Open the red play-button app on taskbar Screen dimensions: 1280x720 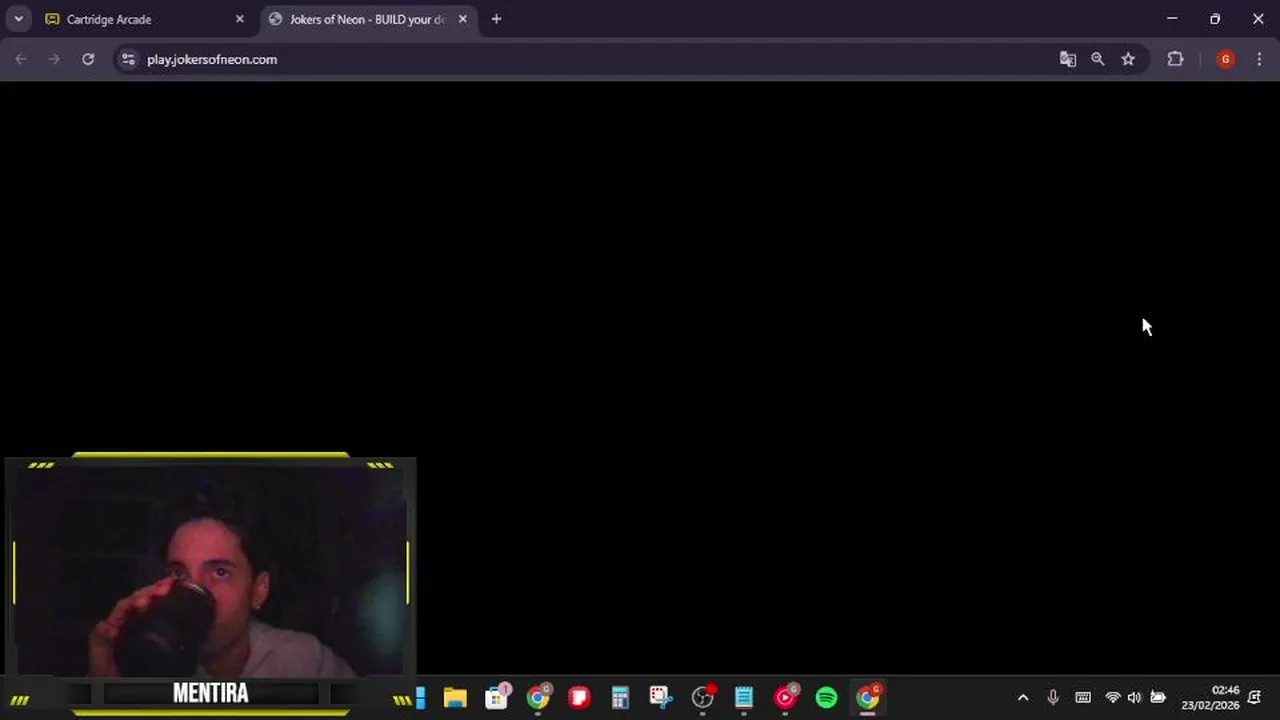click(785, 697)
